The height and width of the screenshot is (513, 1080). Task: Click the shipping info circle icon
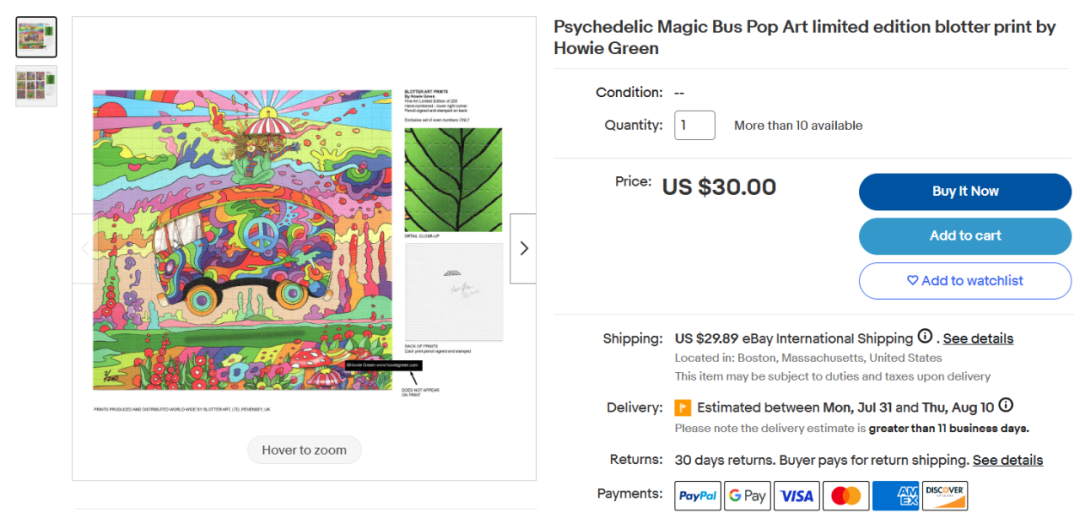925,337
